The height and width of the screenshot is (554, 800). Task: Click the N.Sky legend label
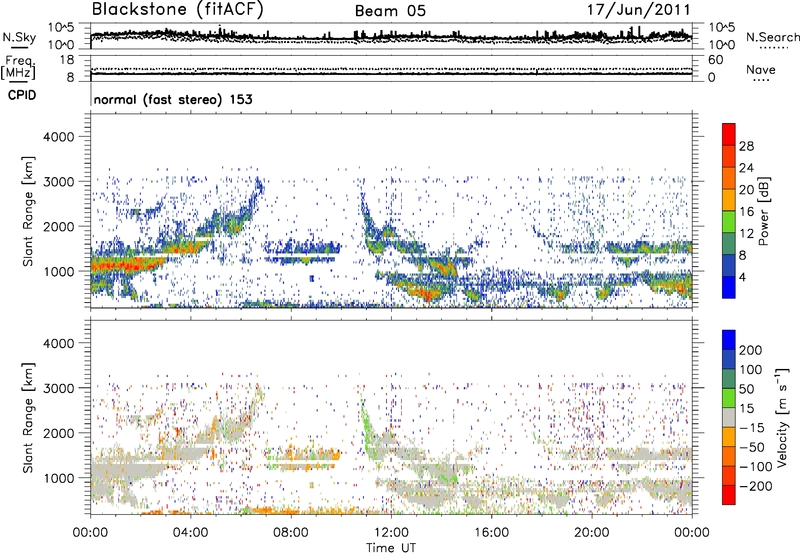coord(19,37)
